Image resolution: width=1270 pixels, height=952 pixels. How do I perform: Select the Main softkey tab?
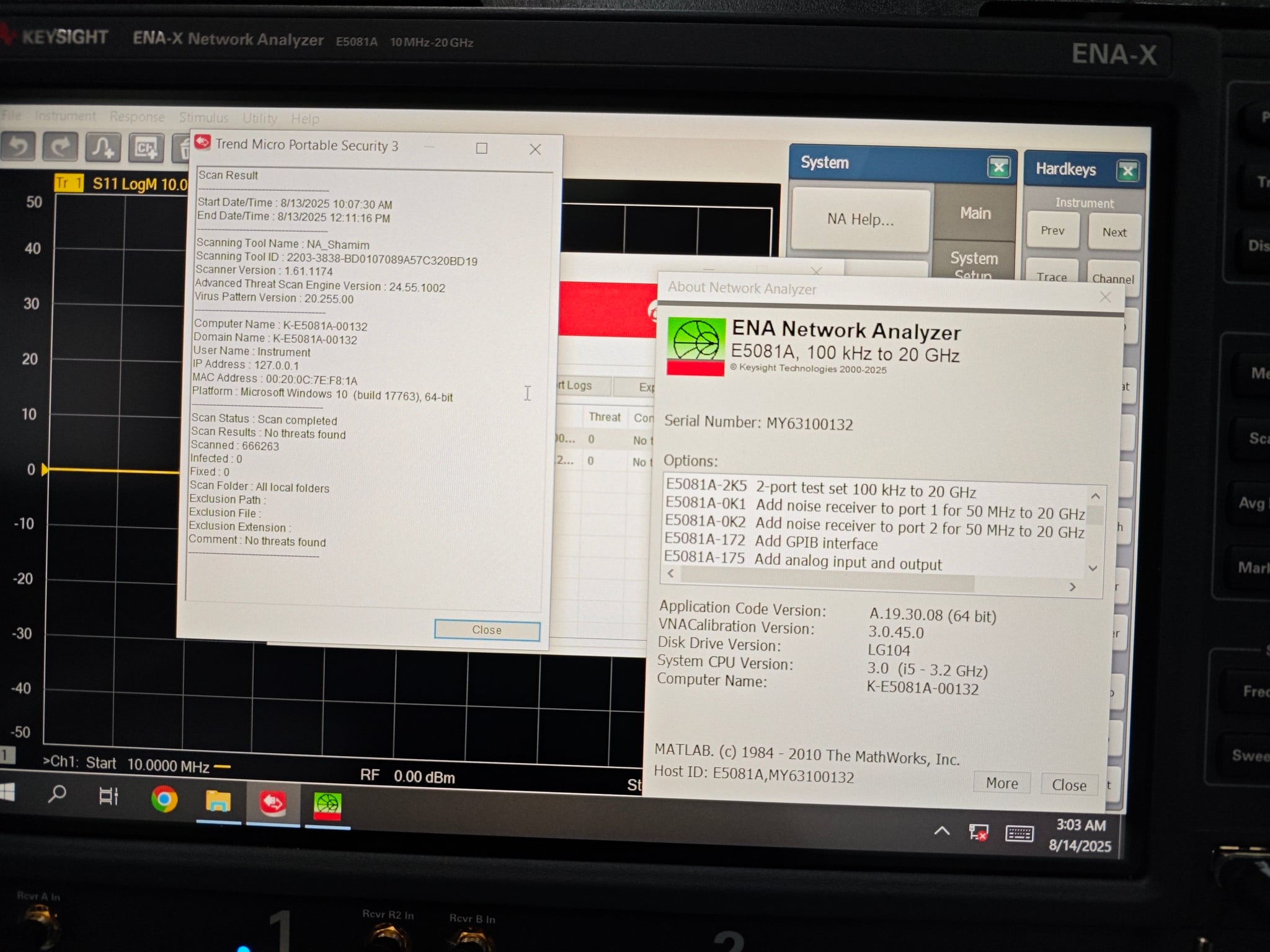[975, 213]
